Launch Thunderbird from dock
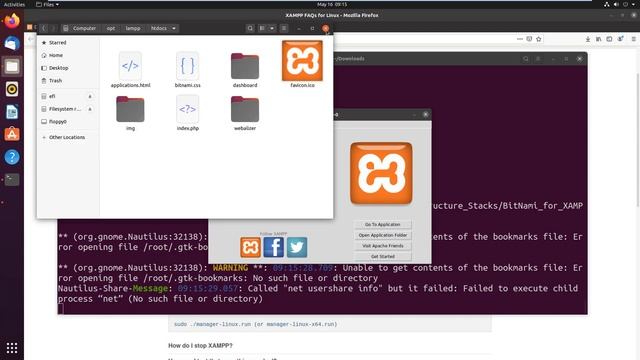The image size is (640, 360). point(12,44)
